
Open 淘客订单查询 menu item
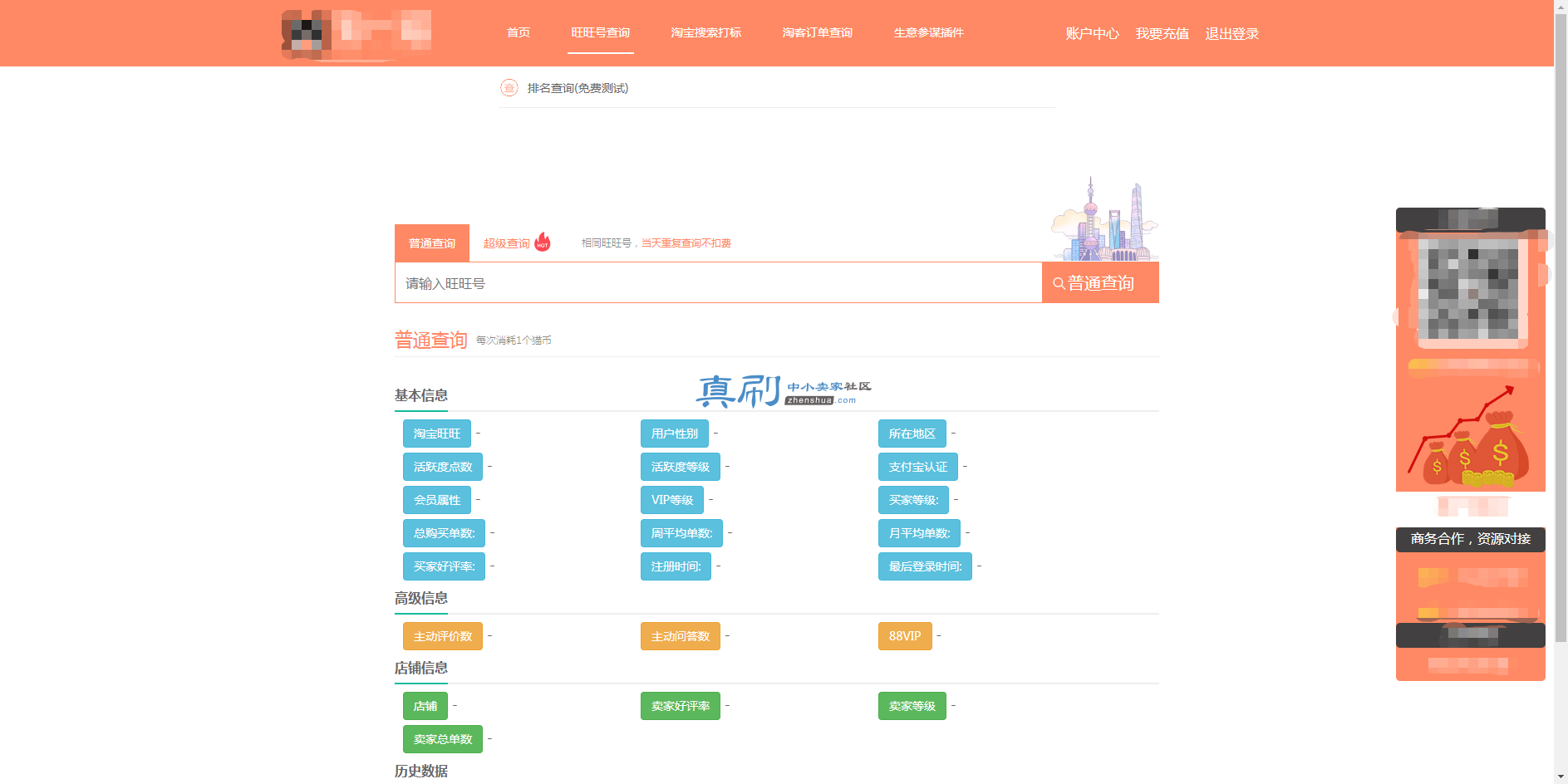[818, 33]
